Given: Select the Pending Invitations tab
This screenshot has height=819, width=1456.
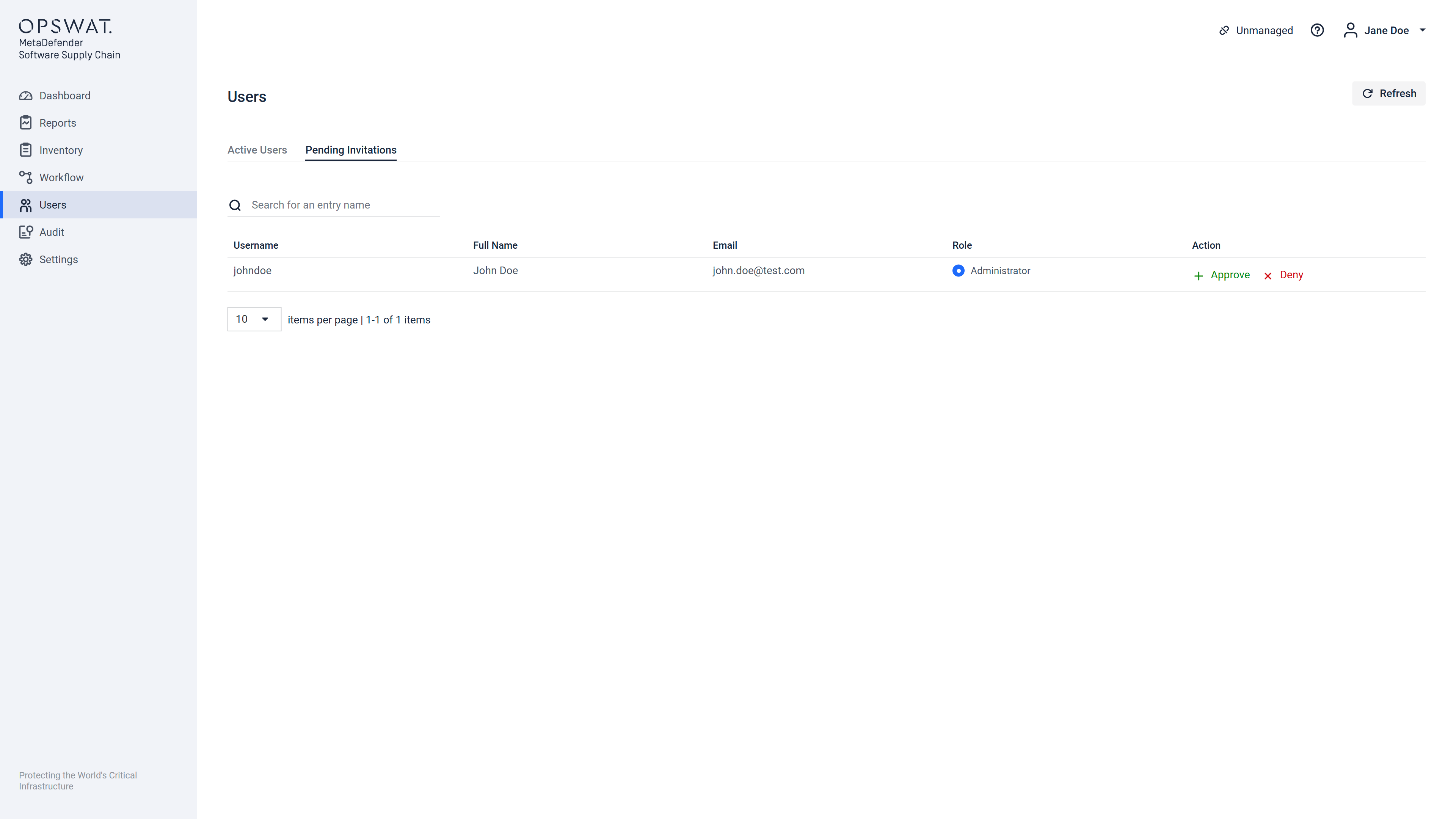Looking at the screenshot, I should [350, 150].
